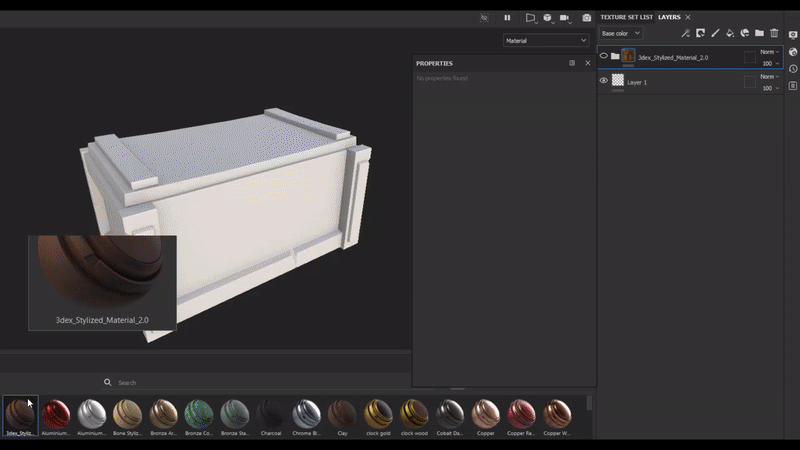Click the Properties panel title
The height and width of the screenshot is (450, 800).
click(434, 63)
